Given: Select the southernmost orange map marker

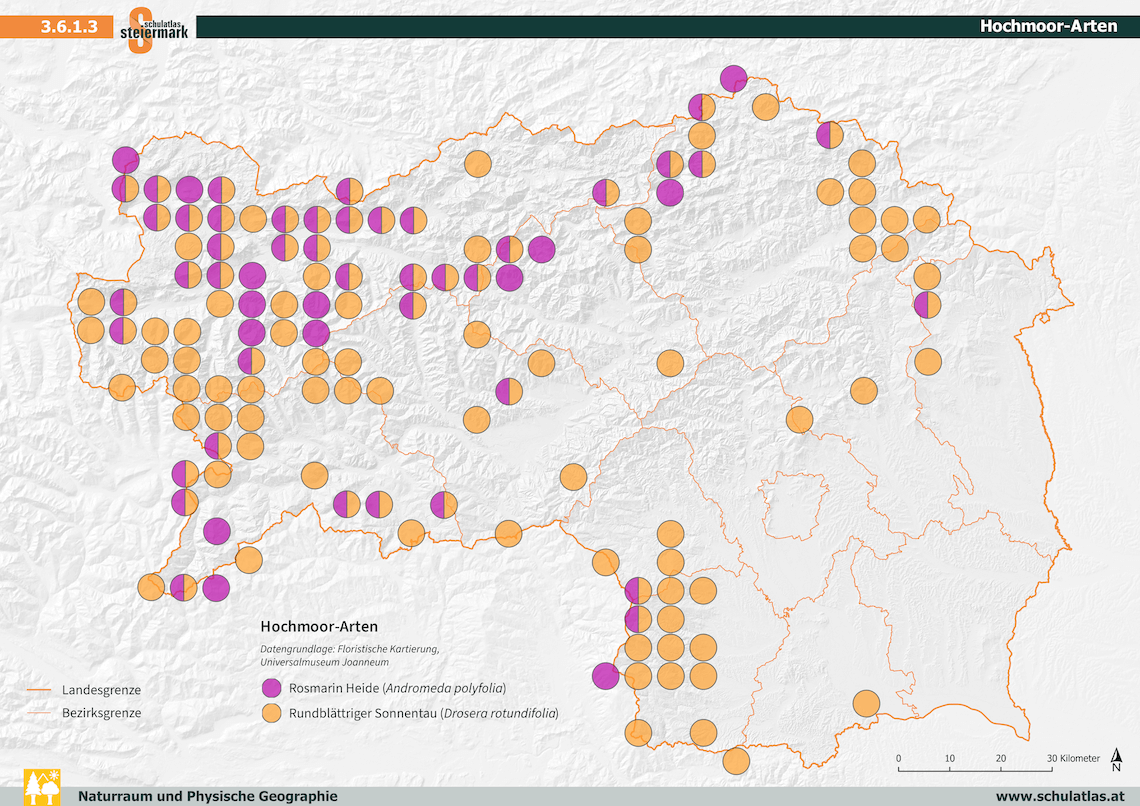Looking at the screenshot, I should pyautogui.click(x=736, y=761).
